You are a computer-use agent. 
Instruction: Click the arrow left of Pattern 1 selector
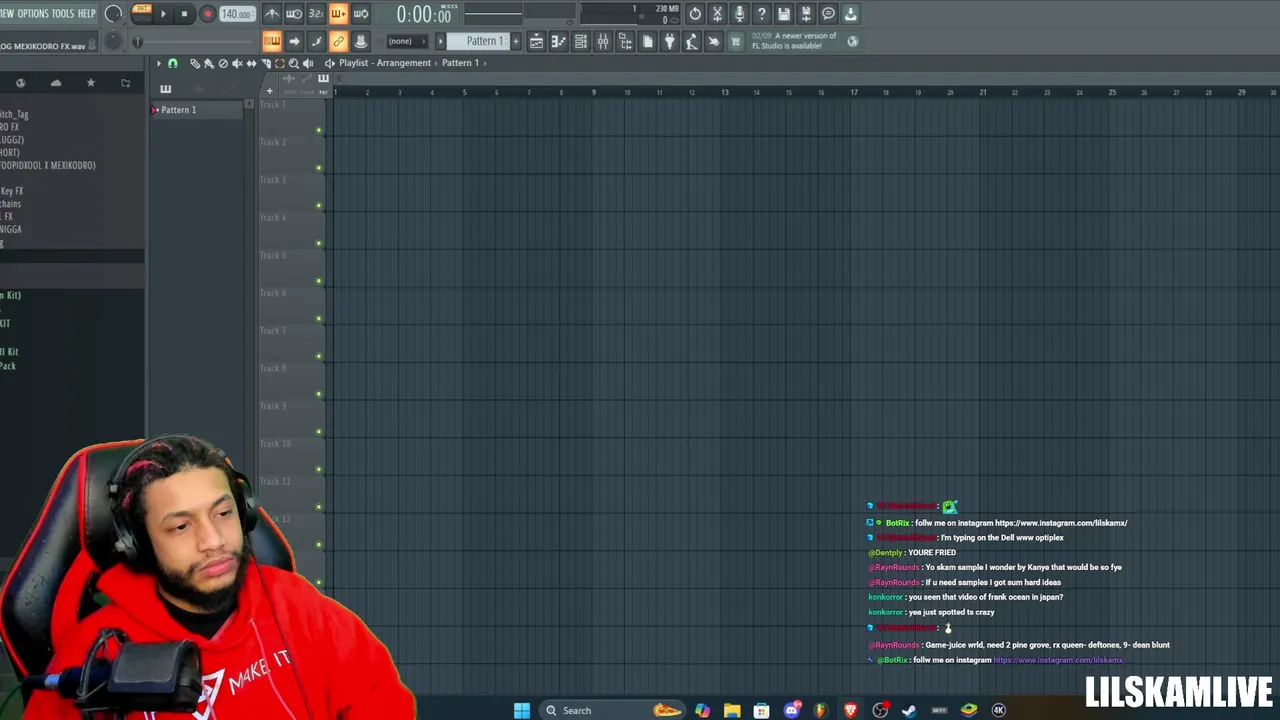pyautogui.click(x=440, y=41)
